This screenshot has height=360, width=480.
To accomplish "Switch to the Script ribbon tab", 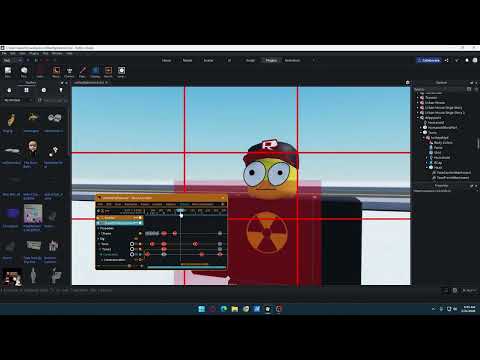I will pos(250,60).
